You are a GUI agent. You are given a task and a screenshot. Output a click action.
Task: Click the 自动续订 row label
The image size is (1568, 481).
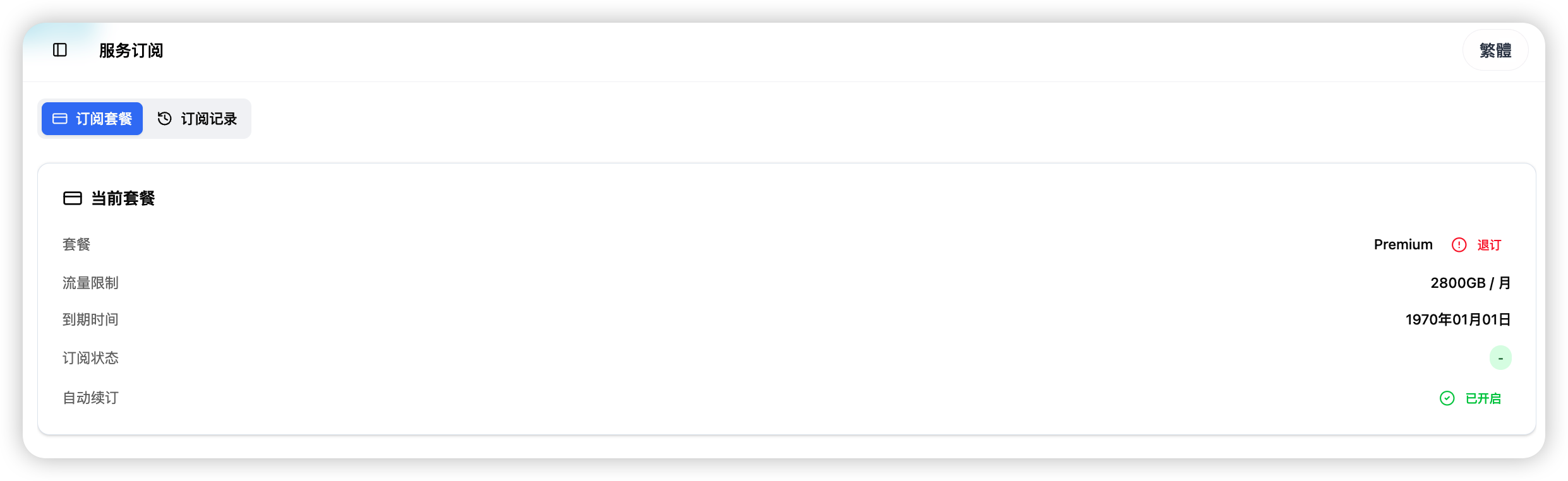[90, 398]
